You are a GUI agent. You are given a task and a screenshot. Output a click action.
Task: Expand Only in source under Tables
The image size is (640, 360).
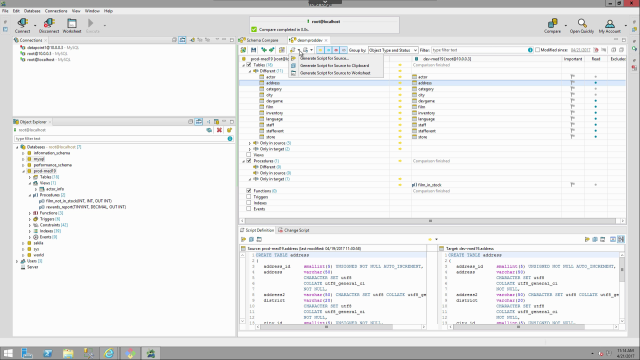(x=250, y=143)
